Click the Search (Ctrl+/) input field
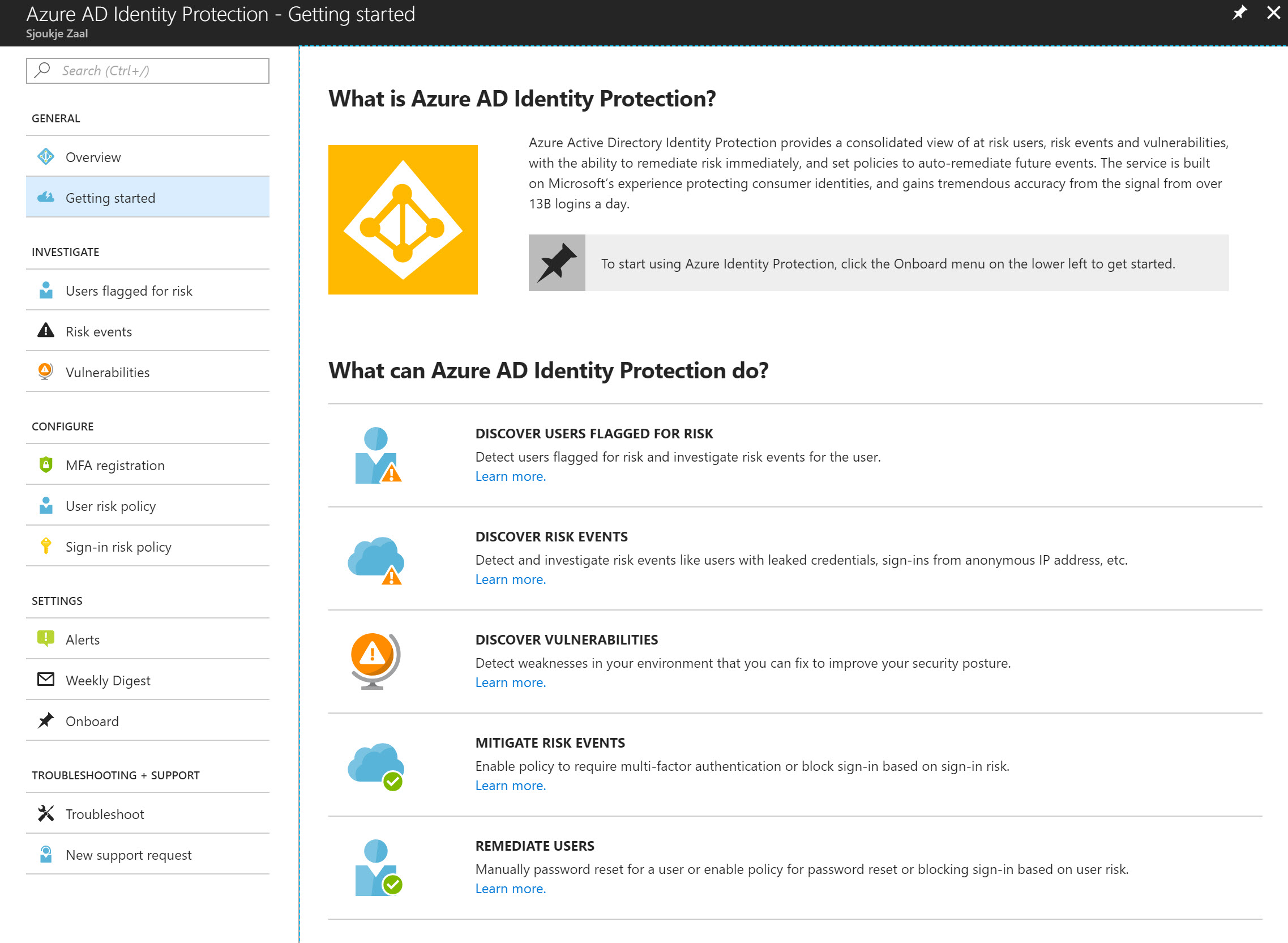 tap(148, 71)
